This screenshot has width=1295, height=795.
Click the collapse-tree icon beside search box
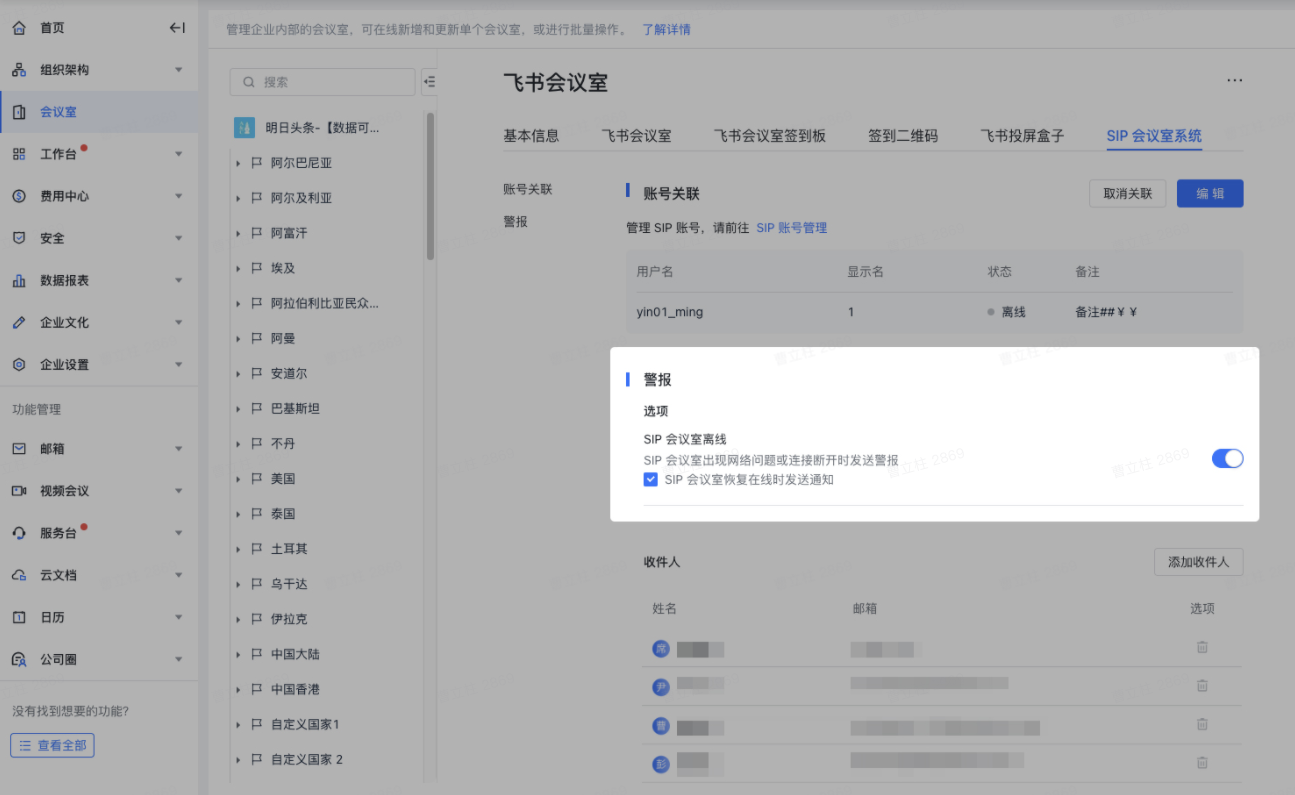(430, 82)
